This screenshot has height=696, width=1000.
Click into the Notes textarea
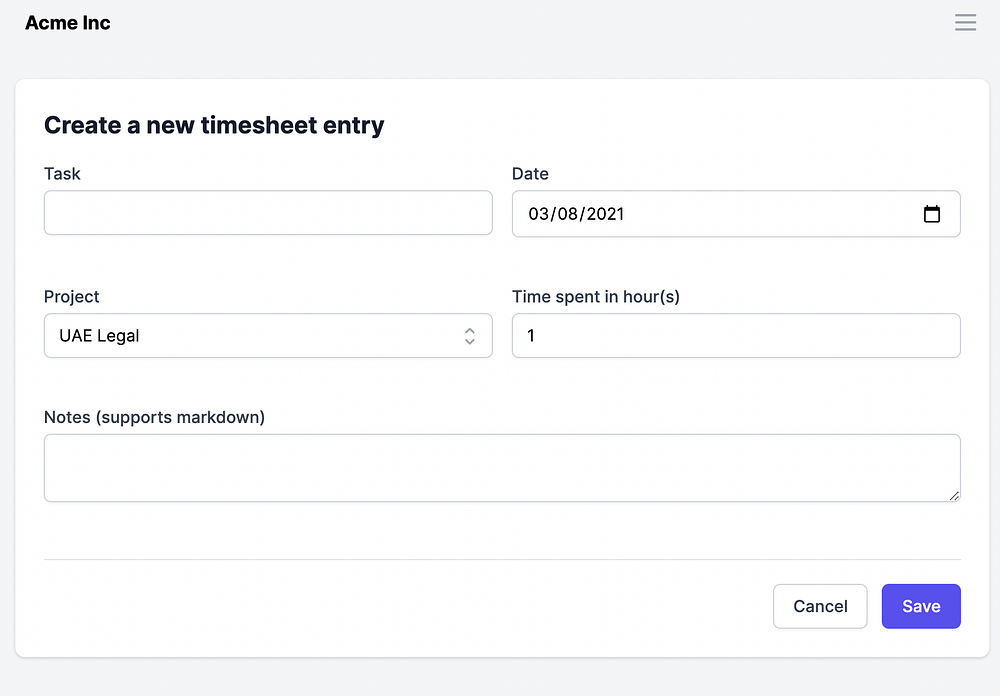[x=502, y=468]
